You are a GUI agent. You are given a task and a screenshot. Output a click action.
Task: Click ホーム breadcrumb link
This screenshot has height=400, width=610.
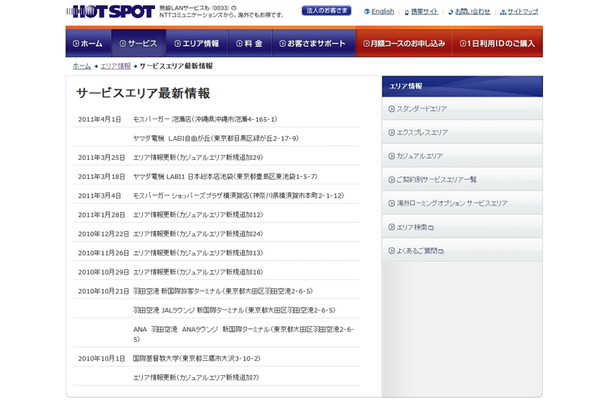coord(82,66)
